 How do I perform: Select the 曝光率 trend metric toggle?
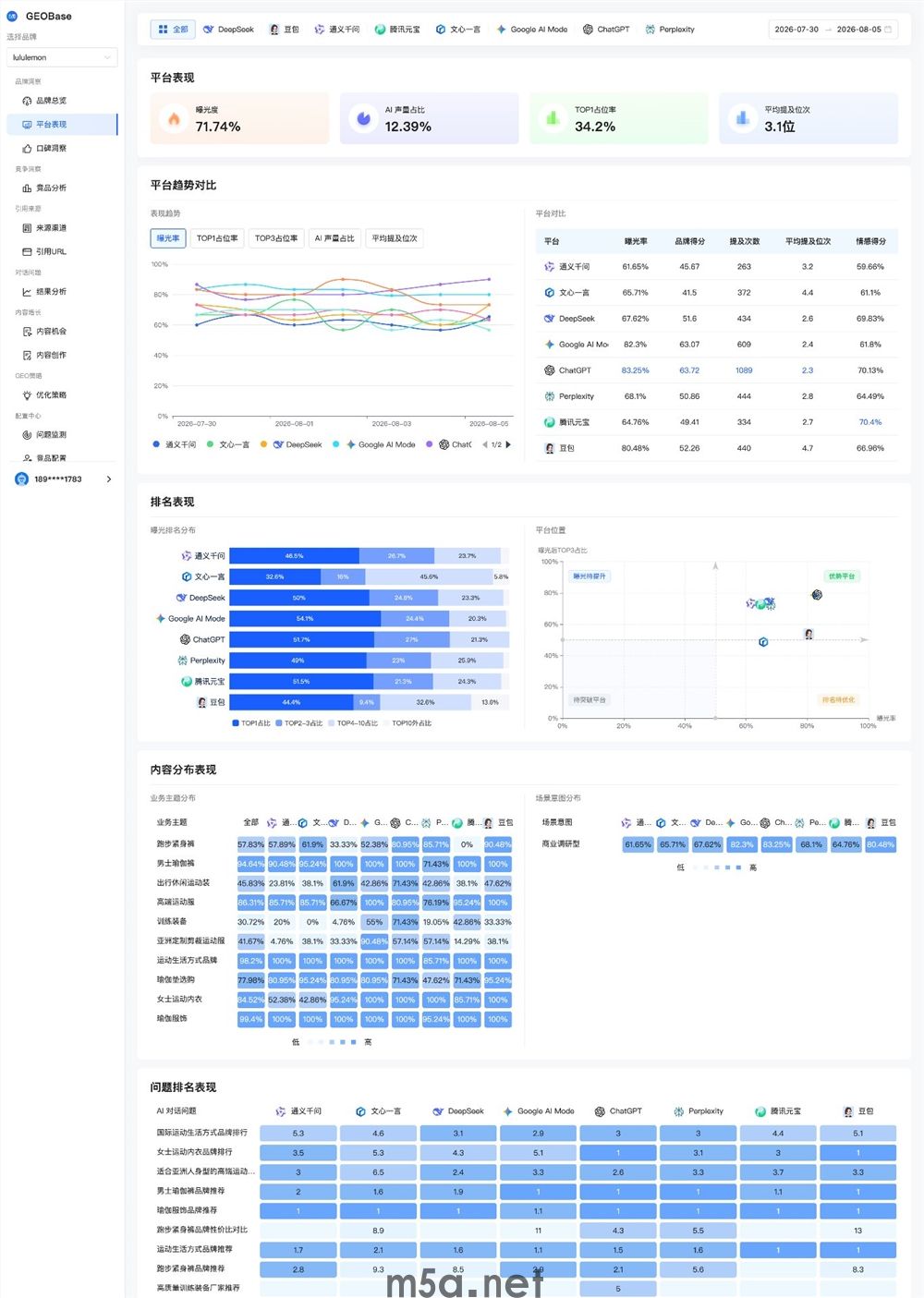(168, 238)
